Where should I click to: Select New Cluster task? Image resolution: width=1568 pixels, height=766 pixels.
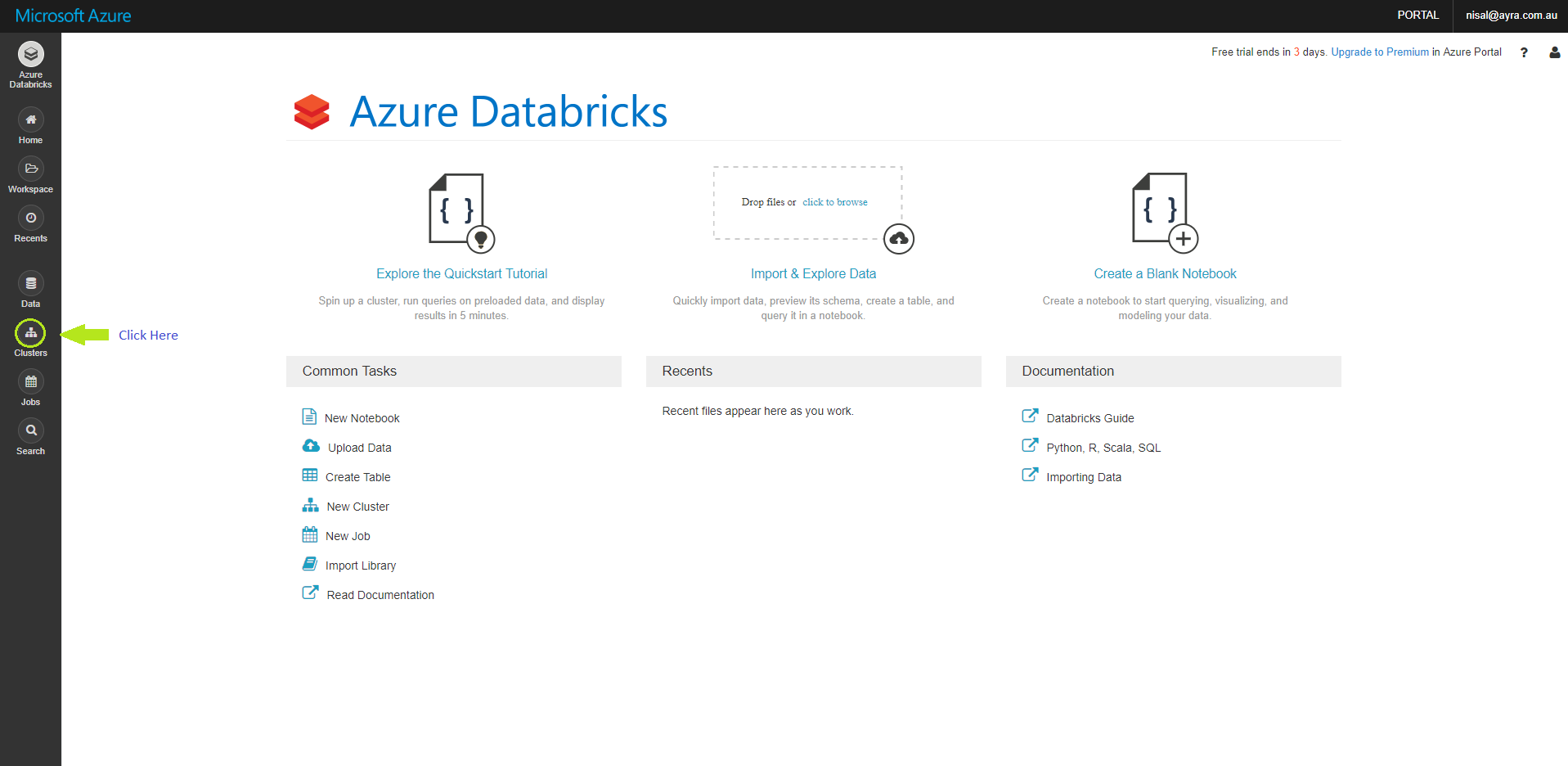click(x=358, y=507)
